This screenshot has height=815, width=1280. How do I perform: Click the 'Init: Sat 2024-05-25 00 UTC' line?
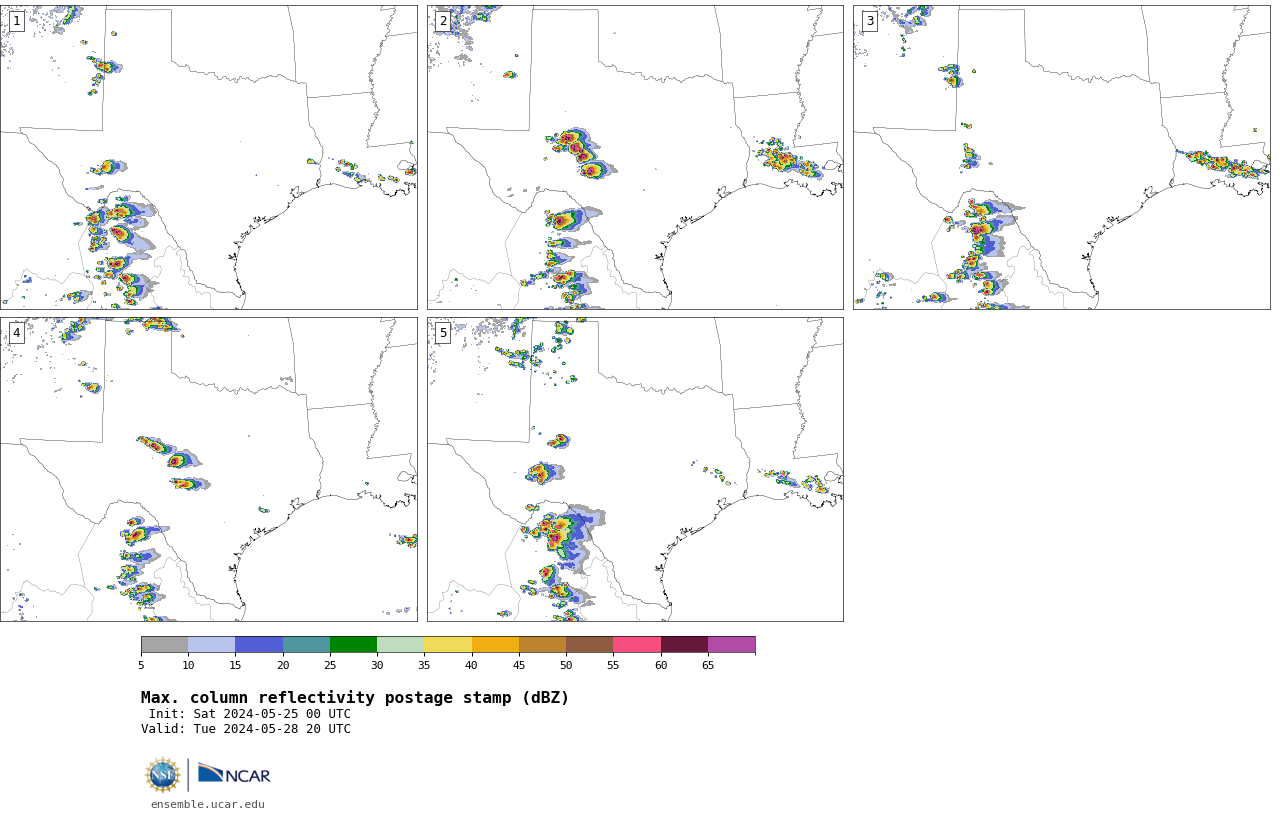pos(250,714)
